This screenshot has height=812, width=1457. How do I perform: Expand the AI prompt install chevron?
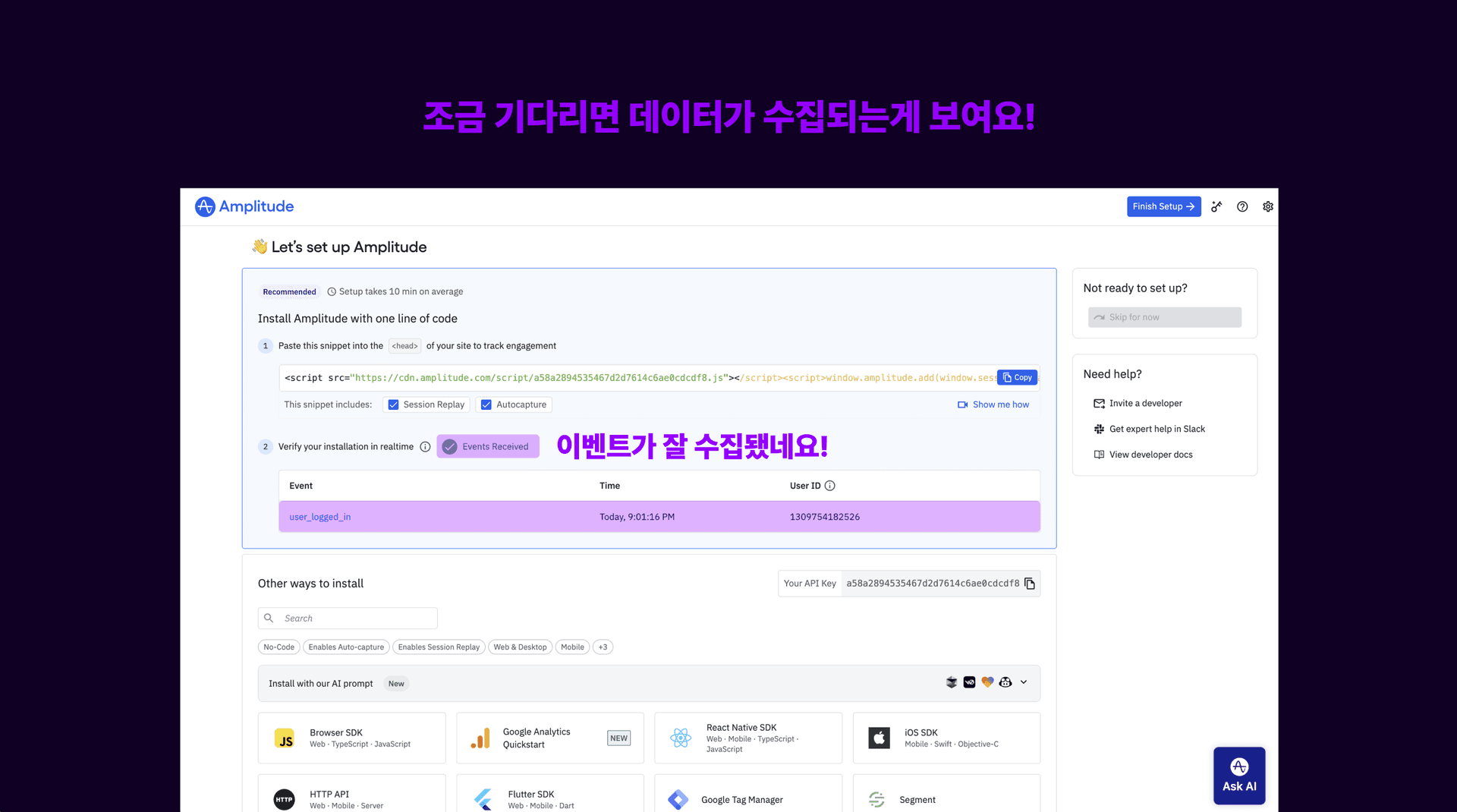point(1023,682)
